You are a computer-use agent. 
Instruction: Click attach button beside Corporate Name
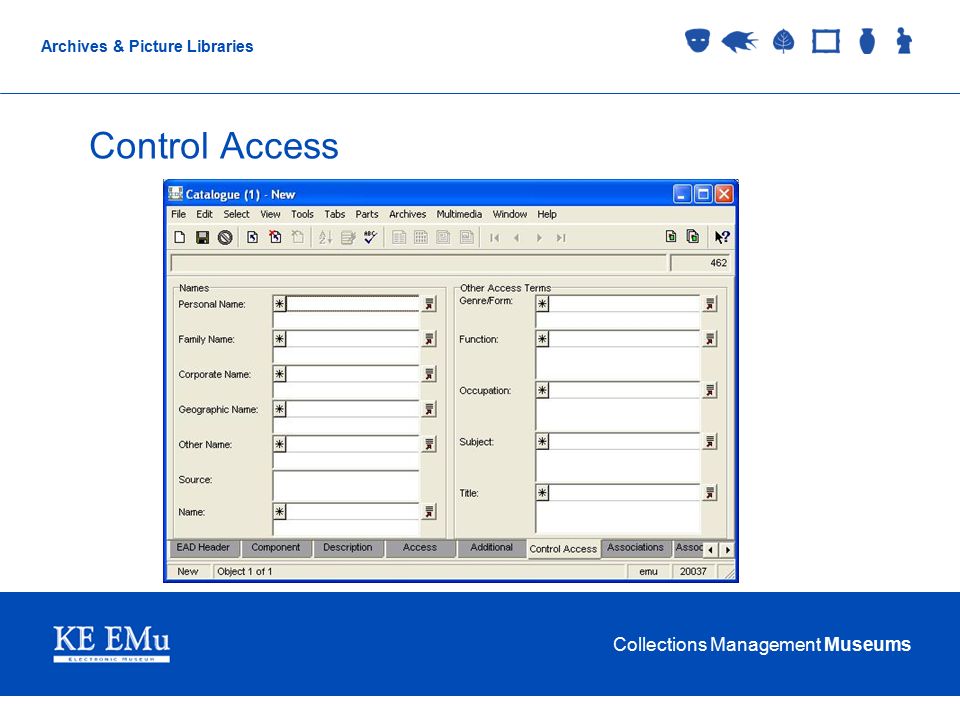tap(430, 373)
